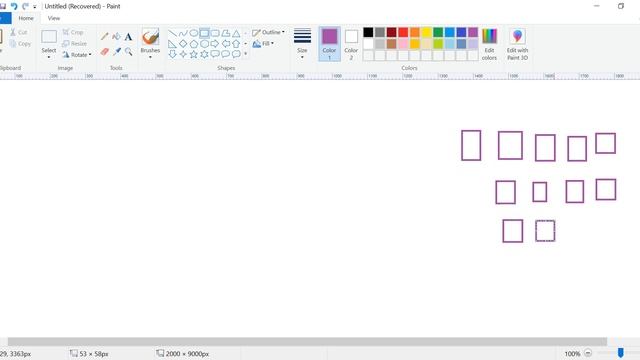The width and height of the screenshot is (640, 360).
Task: Pick the black palette color
Action: click(368, 32)
